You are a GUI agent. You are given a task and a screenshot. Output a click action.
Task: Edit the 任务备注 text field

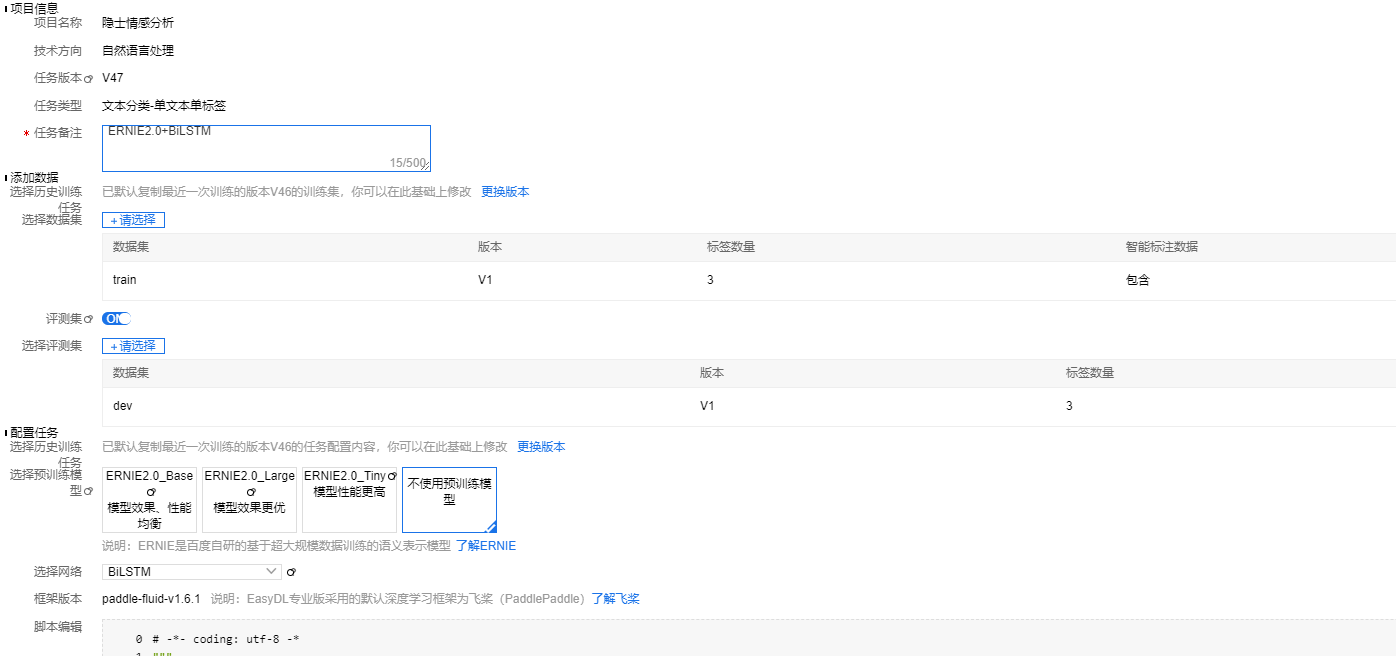pyautogui.click(x=265, y=143)
